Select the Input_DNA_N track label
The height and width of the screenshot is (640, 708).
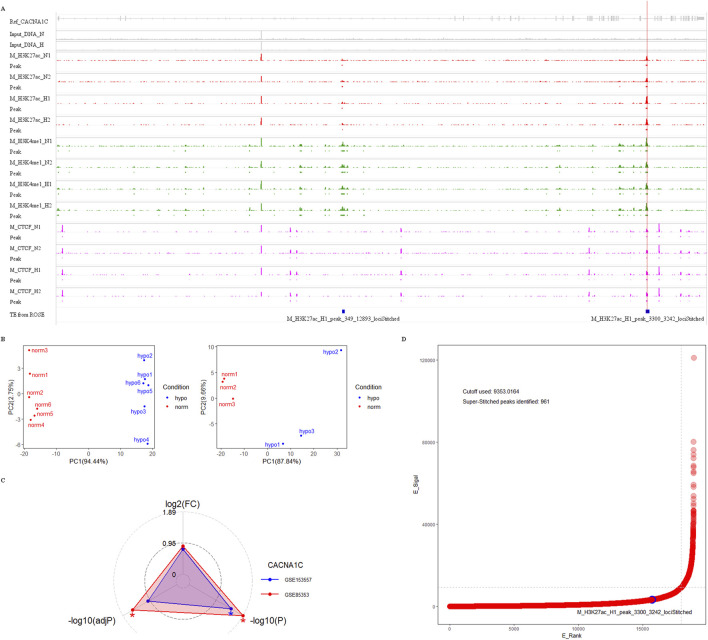pyautogui.click(x=27, y=34)
